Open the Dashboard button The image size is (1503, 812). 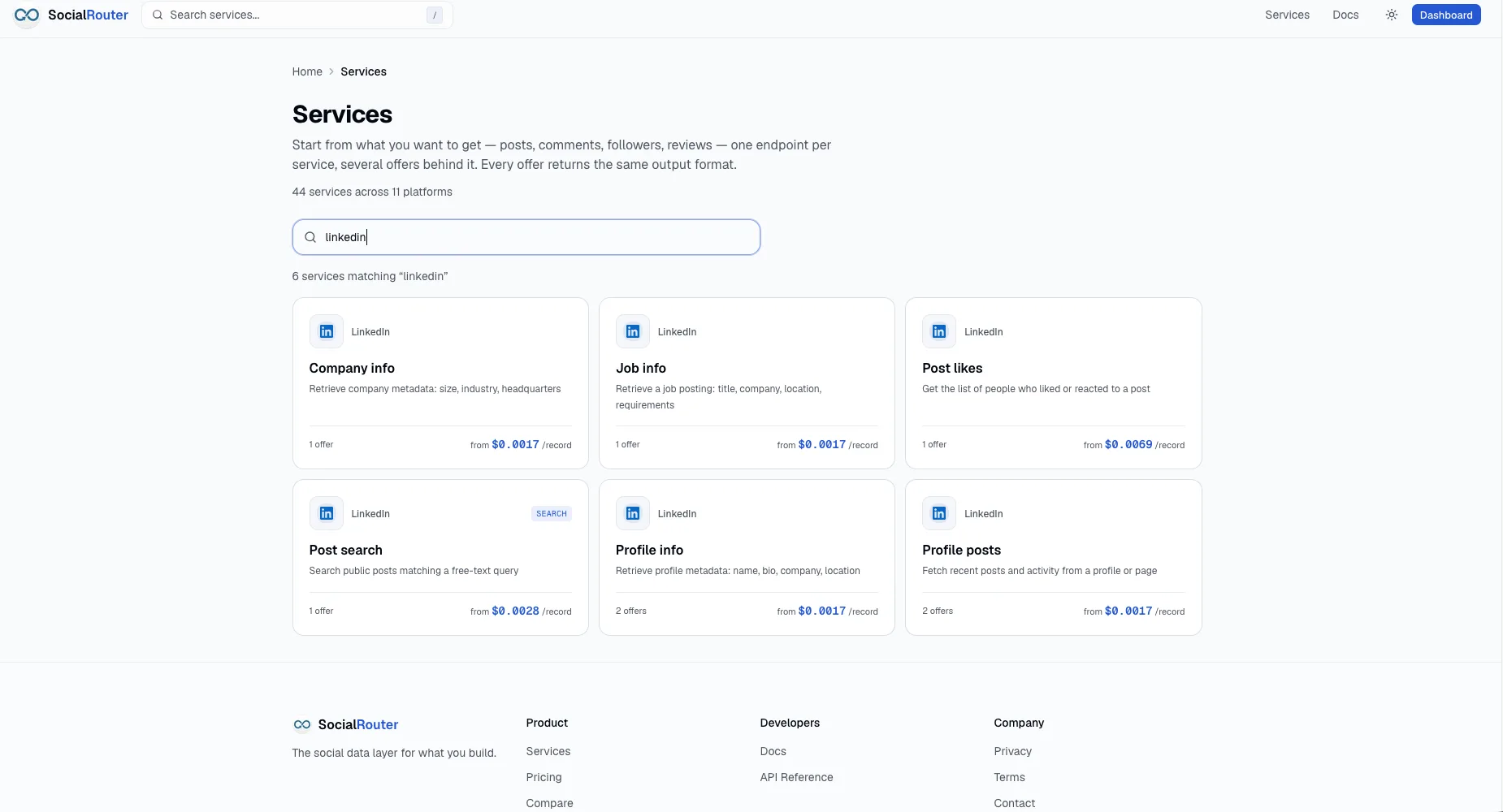[x=1446, y=15]
